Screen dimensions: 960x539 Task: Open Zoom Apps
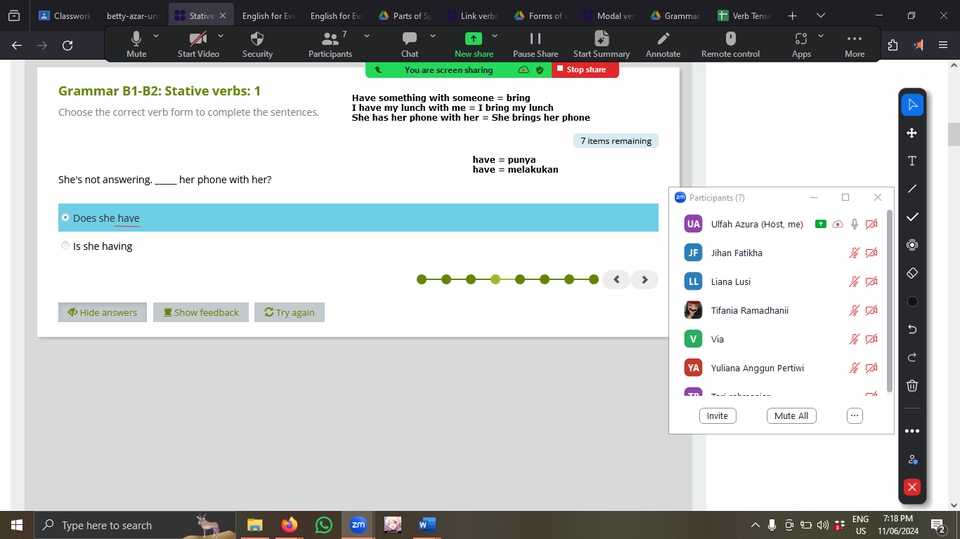(x=801, y=45)
